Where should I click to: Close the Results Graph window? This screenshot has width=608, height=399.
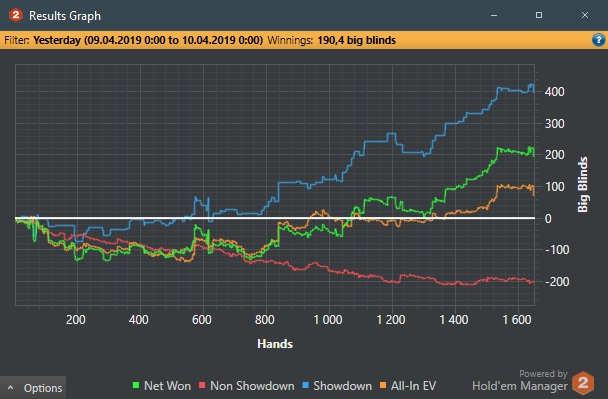coord(585,15)
